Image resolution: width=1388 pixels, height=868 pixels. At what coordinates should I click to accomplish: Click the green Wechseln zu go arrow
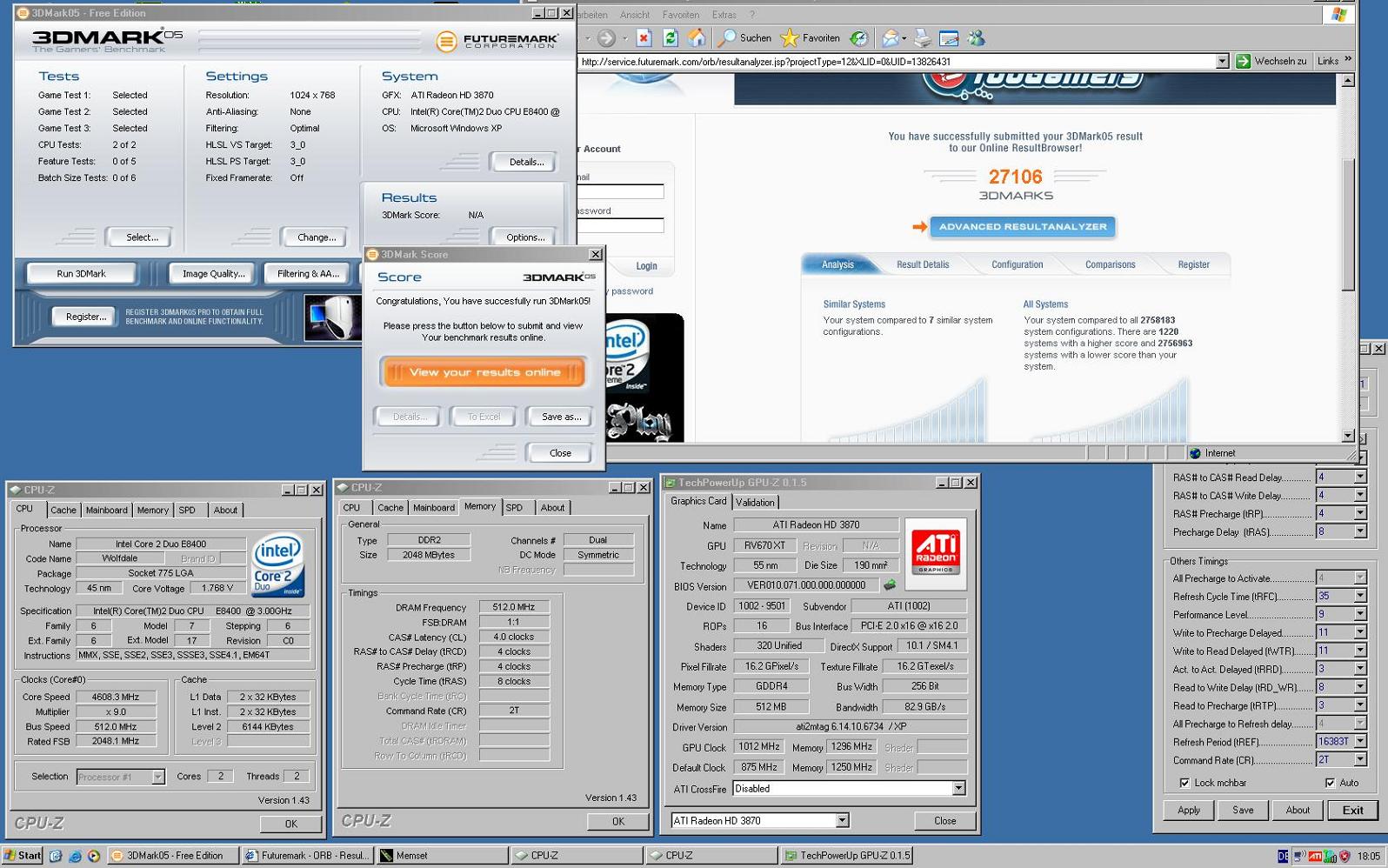pyautogui.click(x=1243, y=61)
